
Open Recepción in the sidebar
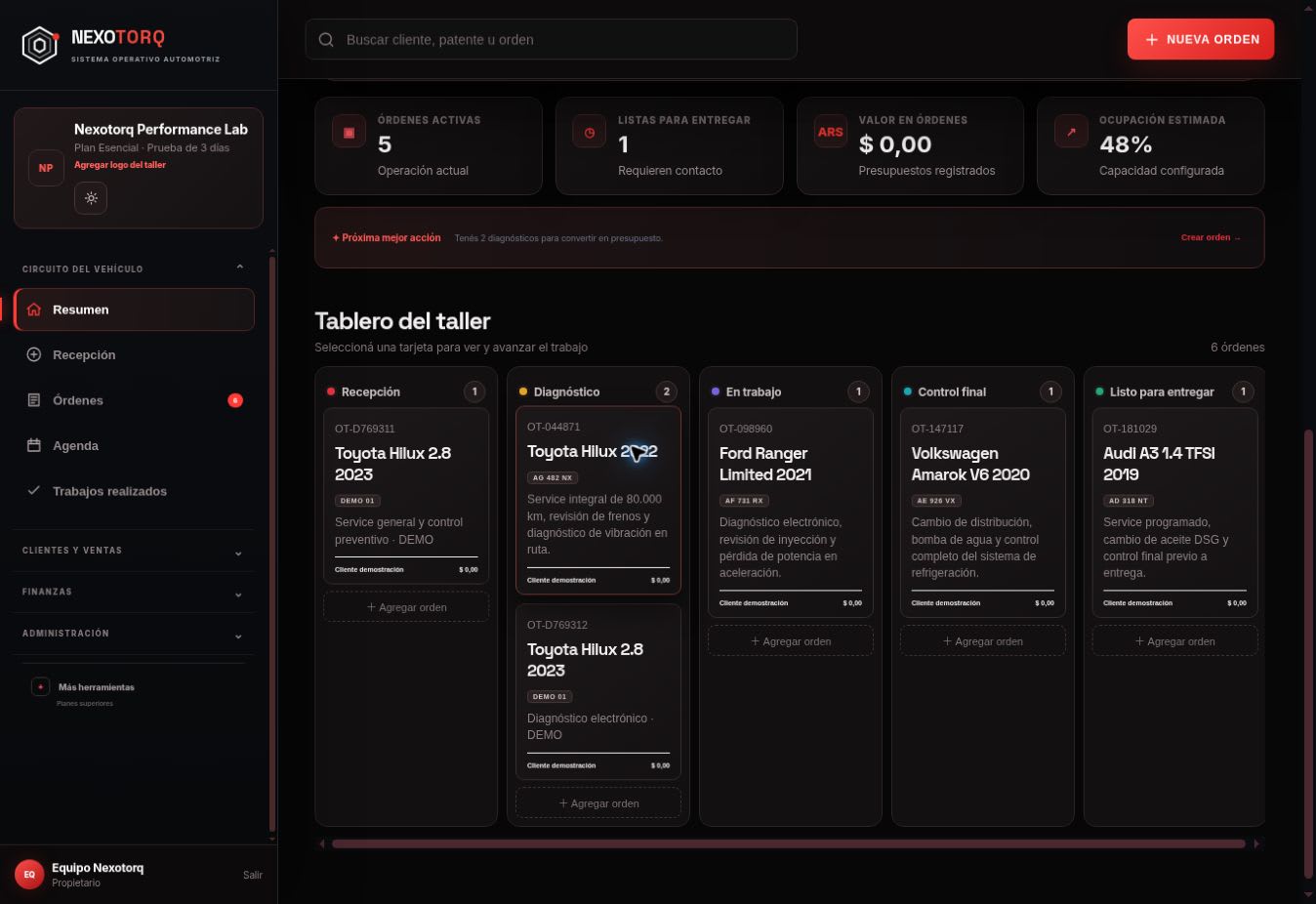(134, 354)
